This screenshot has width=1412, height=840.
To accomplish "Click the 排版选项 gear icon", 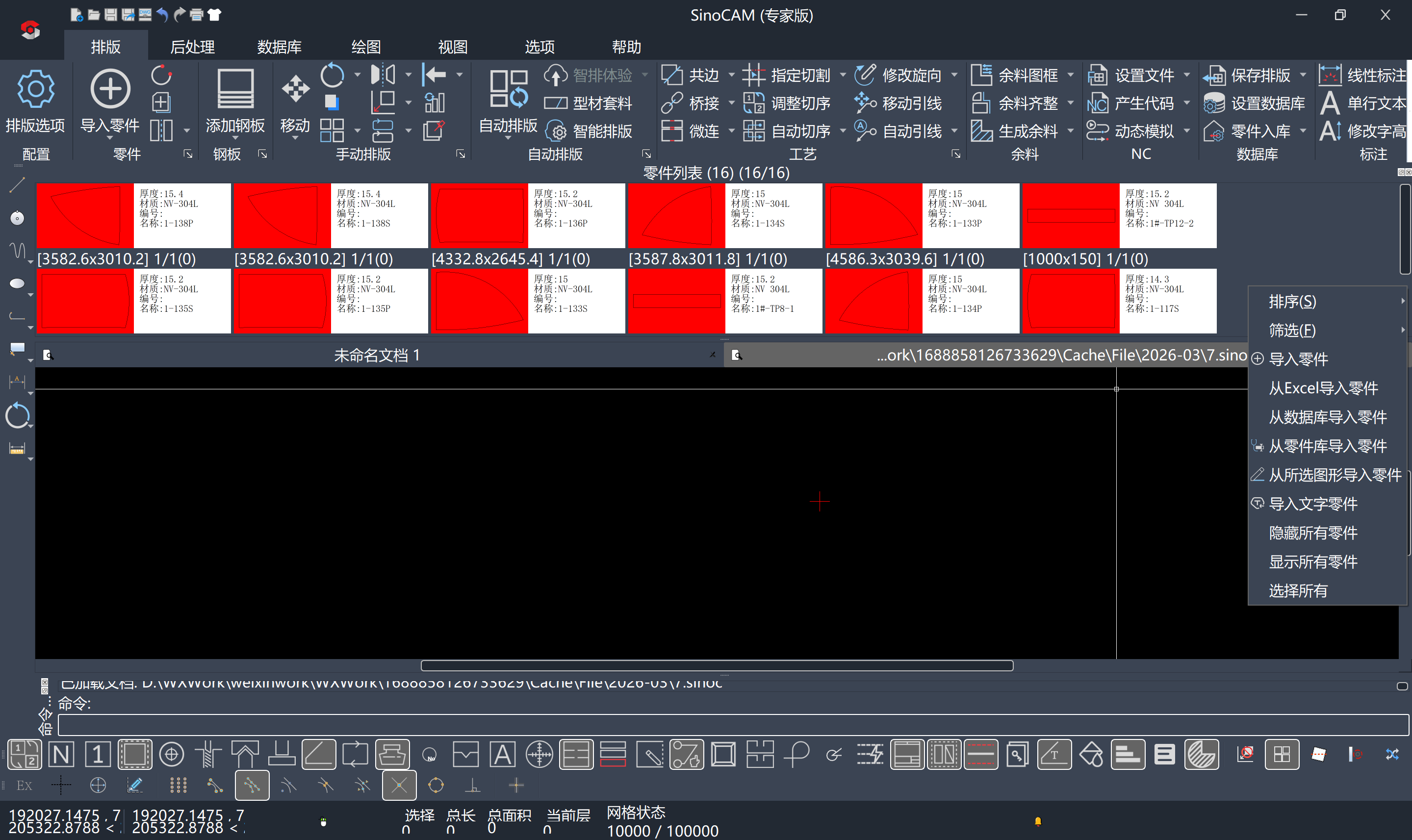I will pos(35,89).
